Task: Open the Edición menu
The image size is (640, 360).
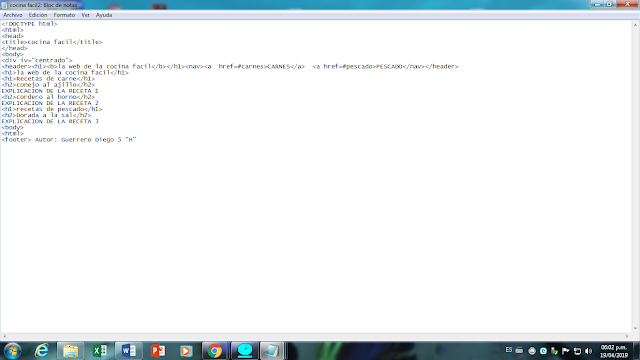Action: point(38,15)
